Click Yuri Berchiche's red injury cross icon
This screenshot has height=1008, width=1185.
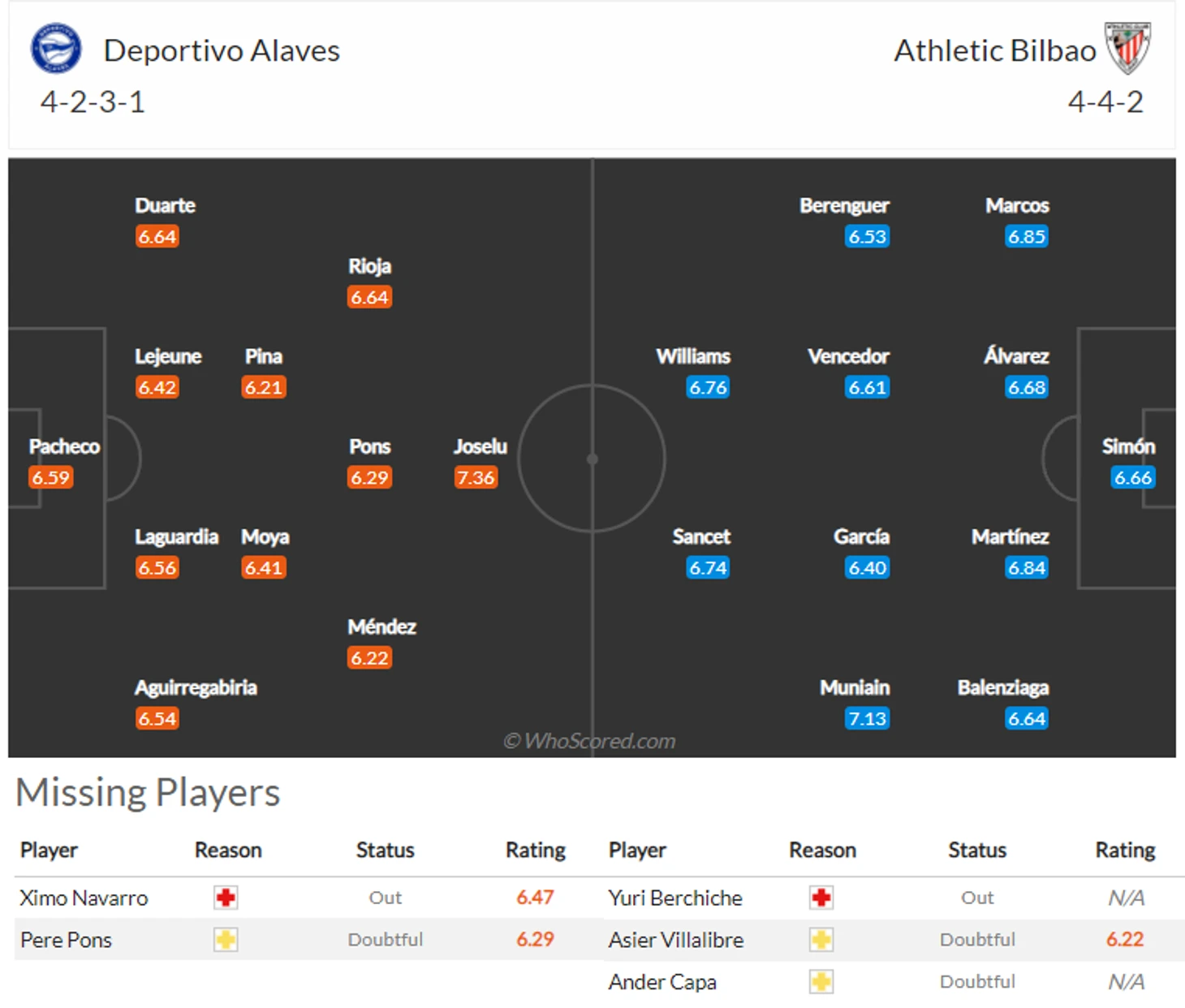click(x=821, y=898)
